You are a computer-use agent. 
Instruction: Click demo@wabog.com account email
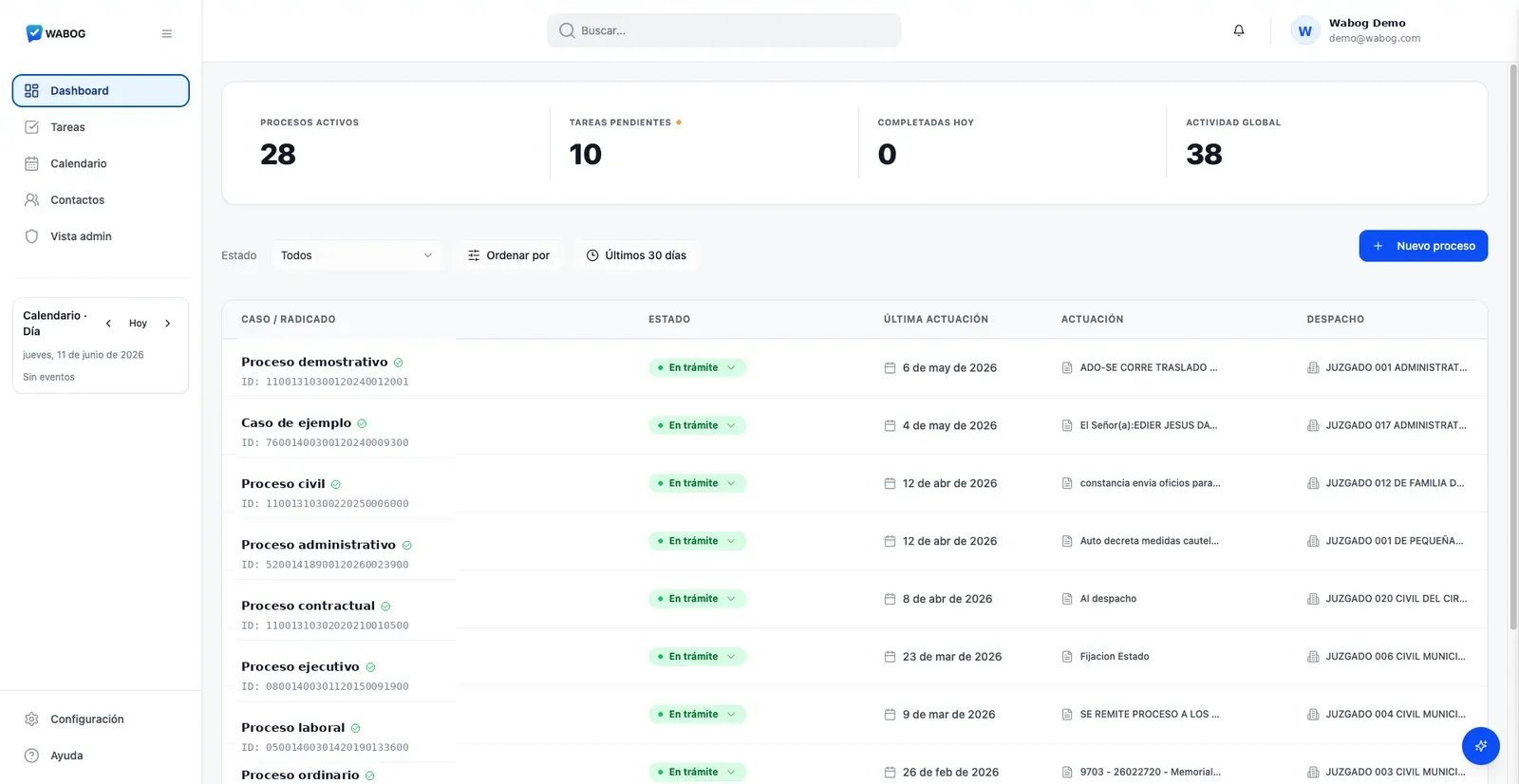tap(1375, 39)
